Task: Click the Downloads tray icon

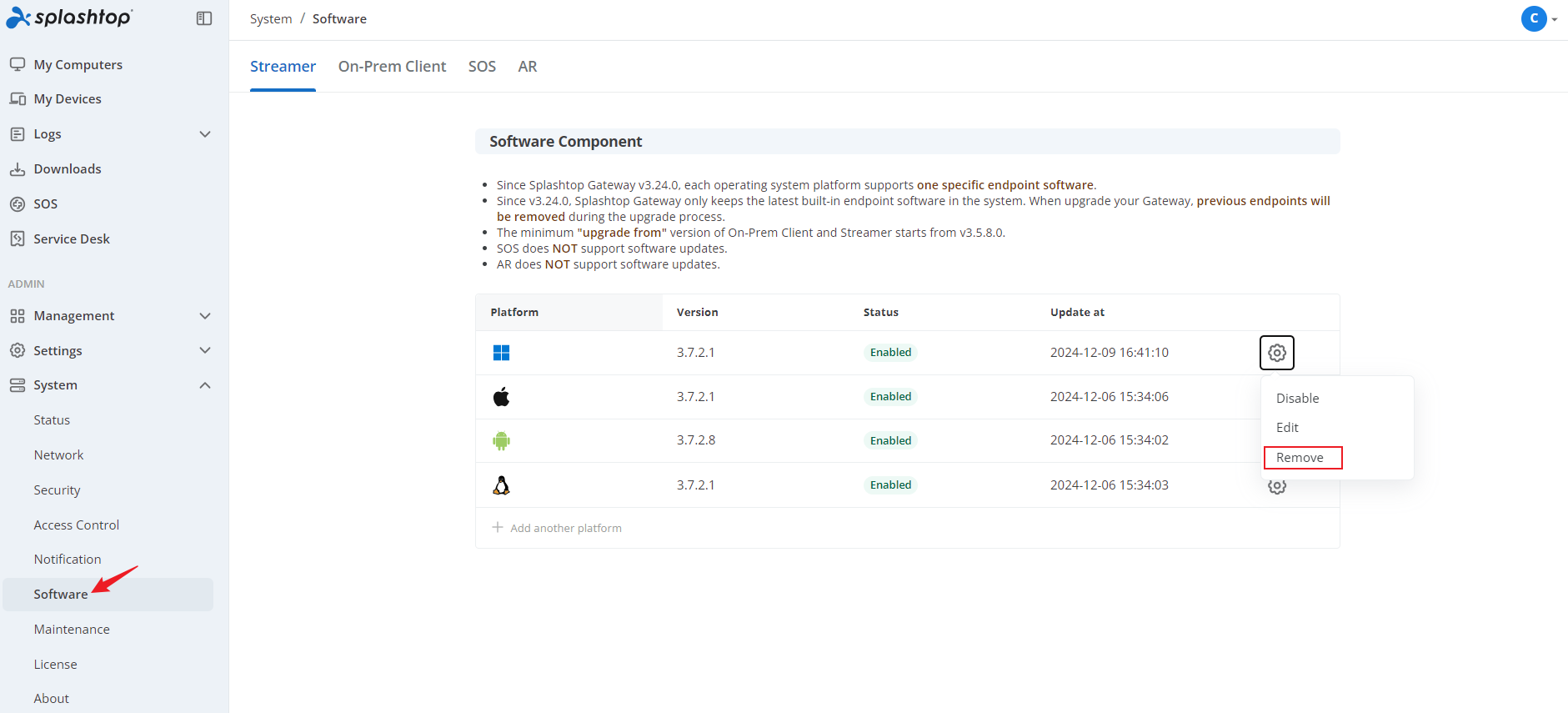Action: tap(18, 168)
